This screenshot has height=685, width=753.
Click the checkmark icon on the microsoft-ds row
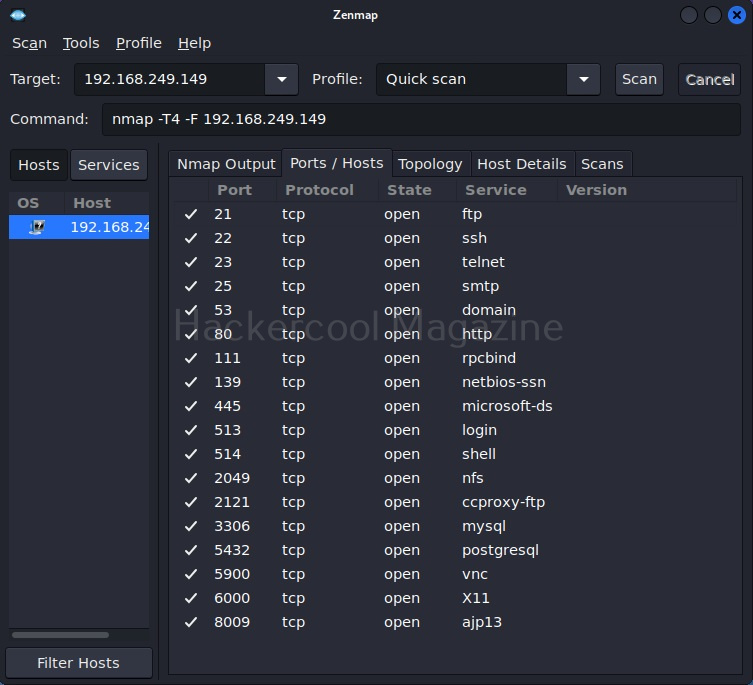click(x=191, y=406)
